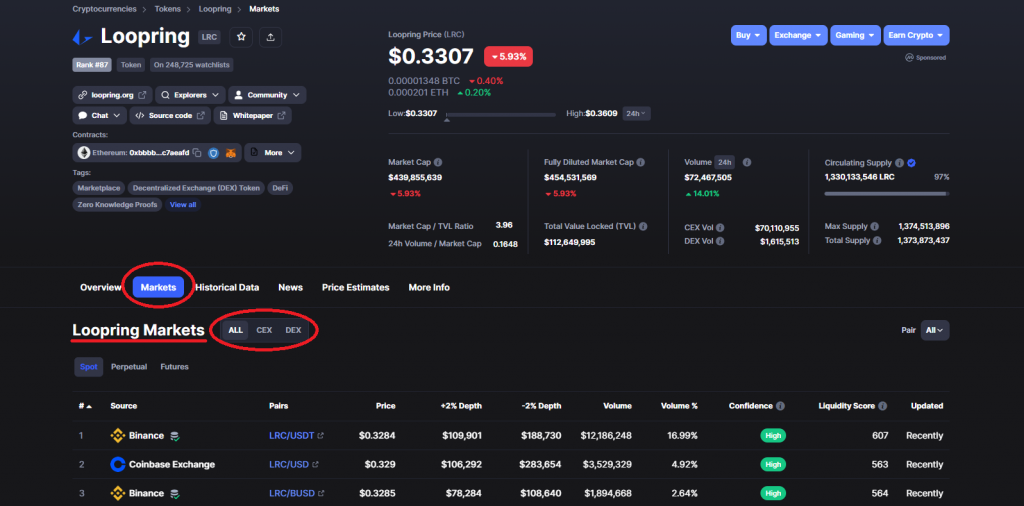Switch to Spot markets
Viewport: 1024px width, 506px height.
(x=89, y=367)
